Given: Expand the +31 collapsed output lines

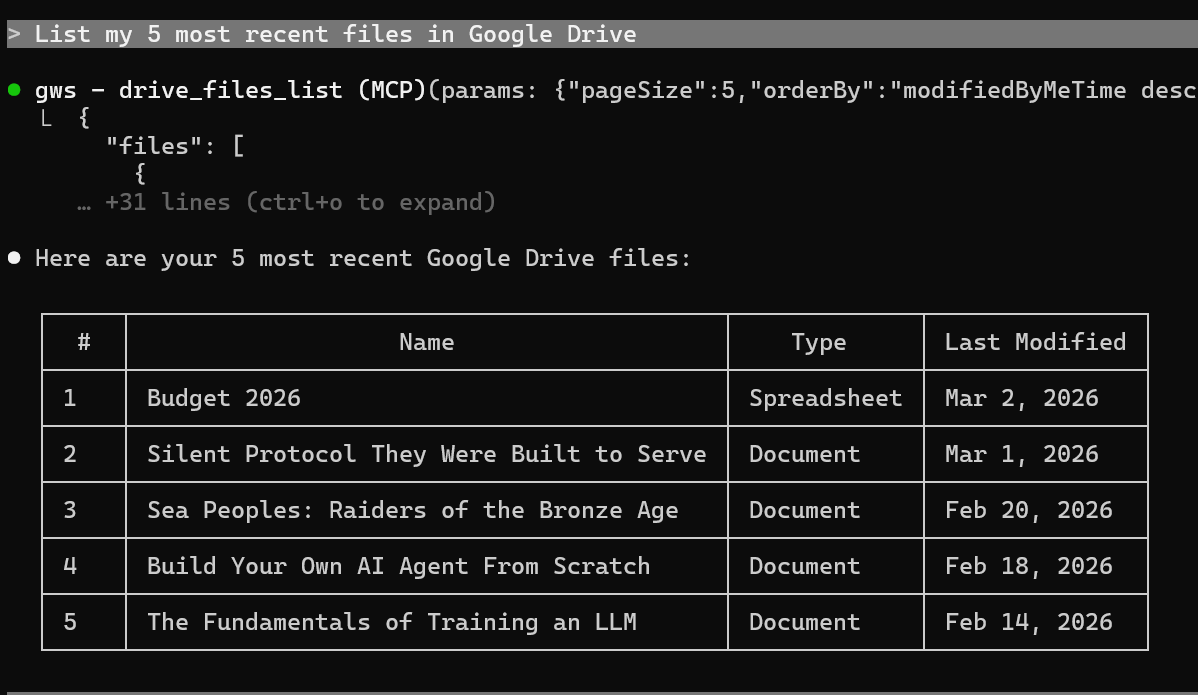Looking at the screenshot, I should point(300,203).
